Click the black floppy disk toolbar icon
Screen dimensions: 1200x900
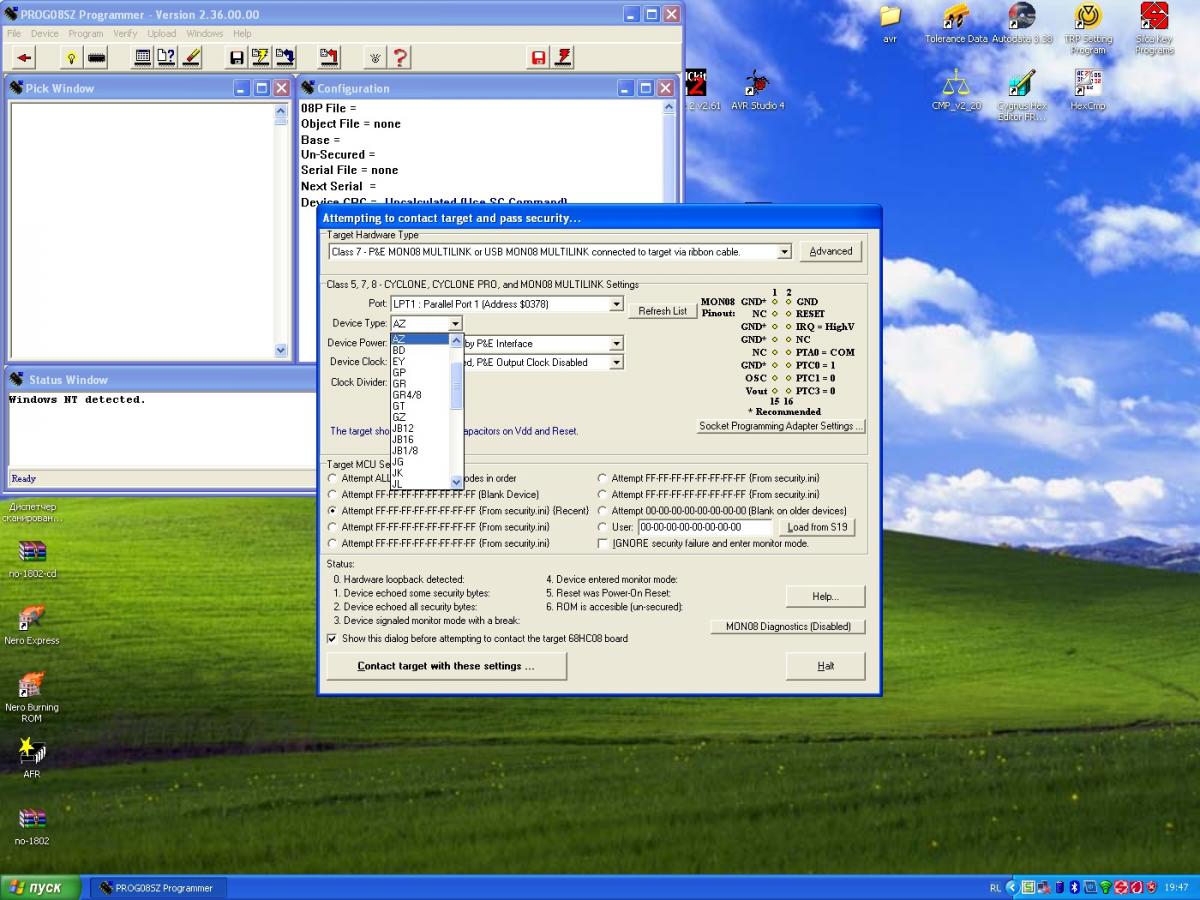pos(237,57)
